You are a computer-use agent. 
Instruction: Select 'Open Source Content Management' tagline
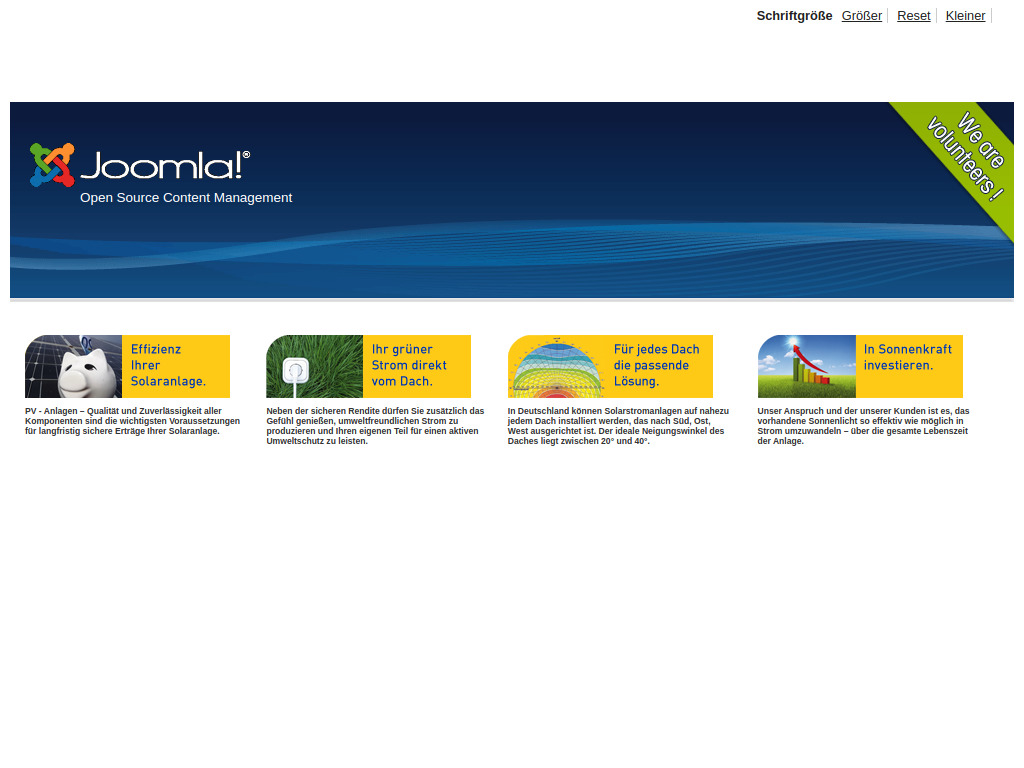[x=186, y=198]
